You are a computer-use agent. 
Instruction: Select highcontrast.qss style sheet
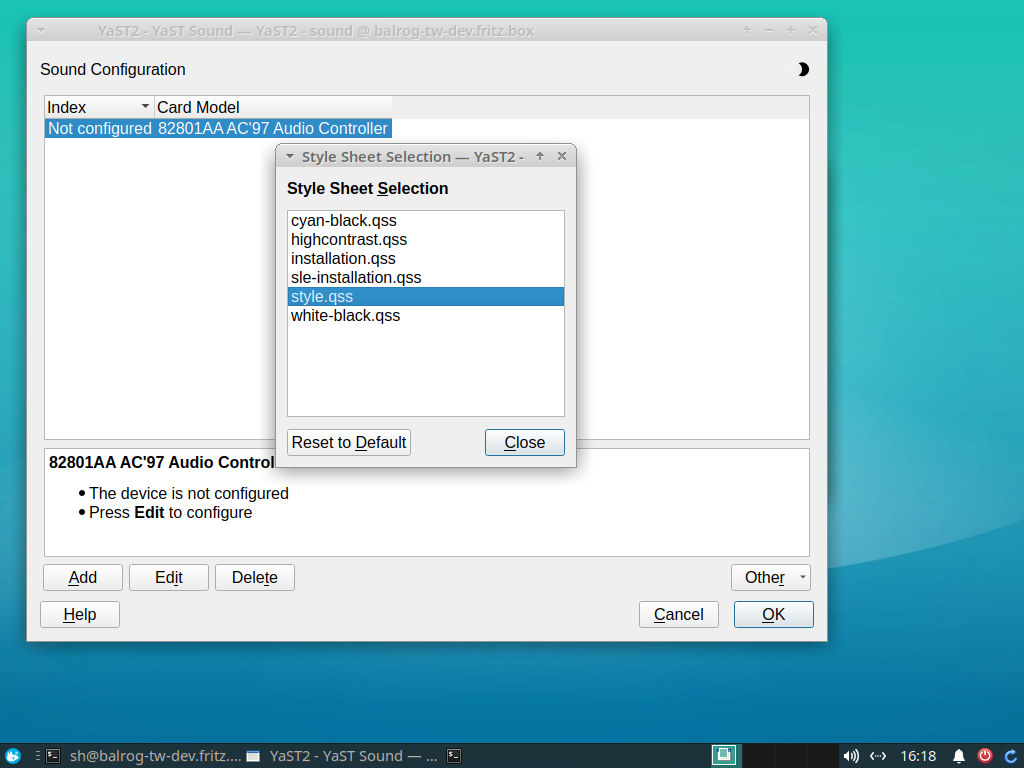pos(425,240)
